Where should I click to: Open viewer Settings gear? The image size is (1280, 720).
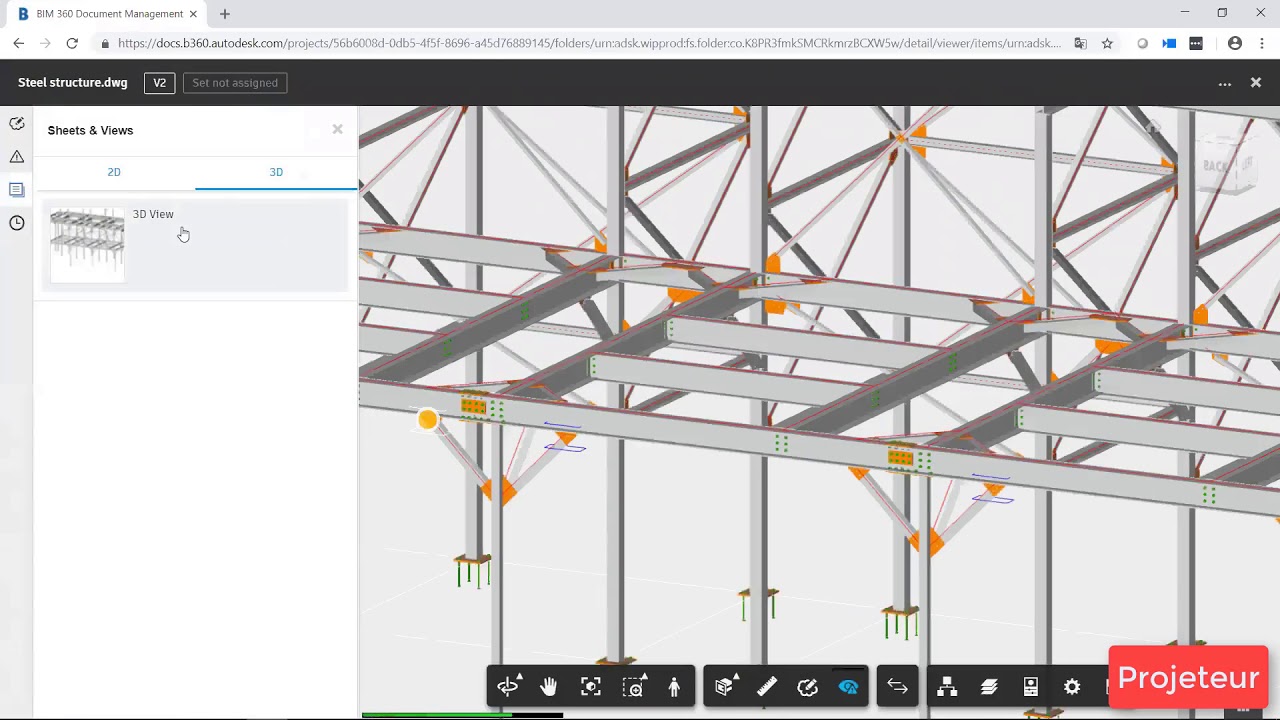coord(1072,687)
